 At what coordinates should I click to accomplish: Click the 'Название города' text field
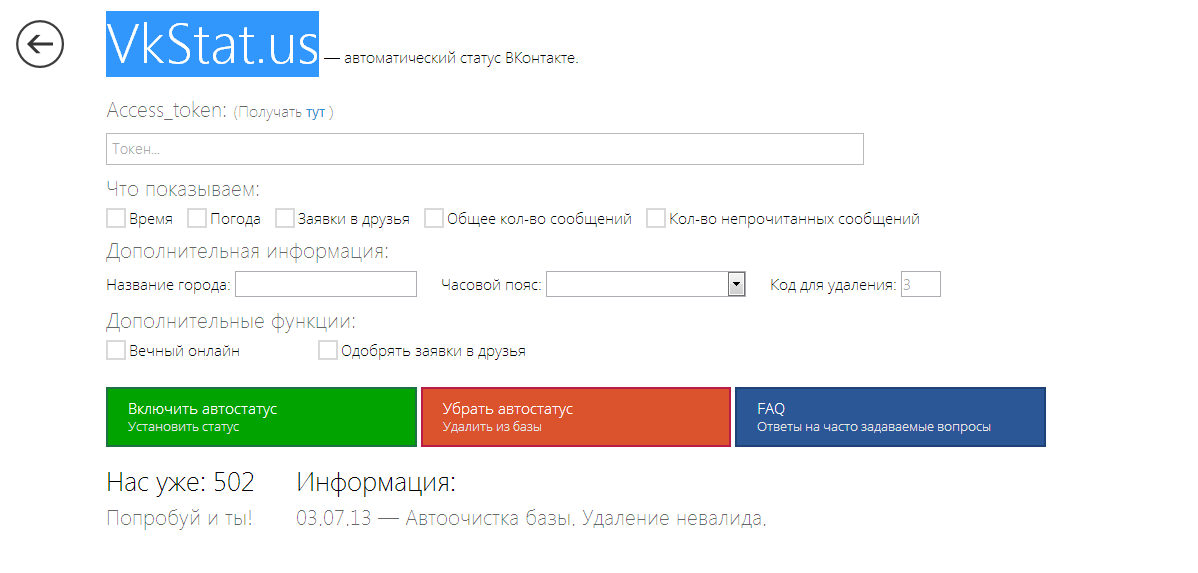point(325,285)
